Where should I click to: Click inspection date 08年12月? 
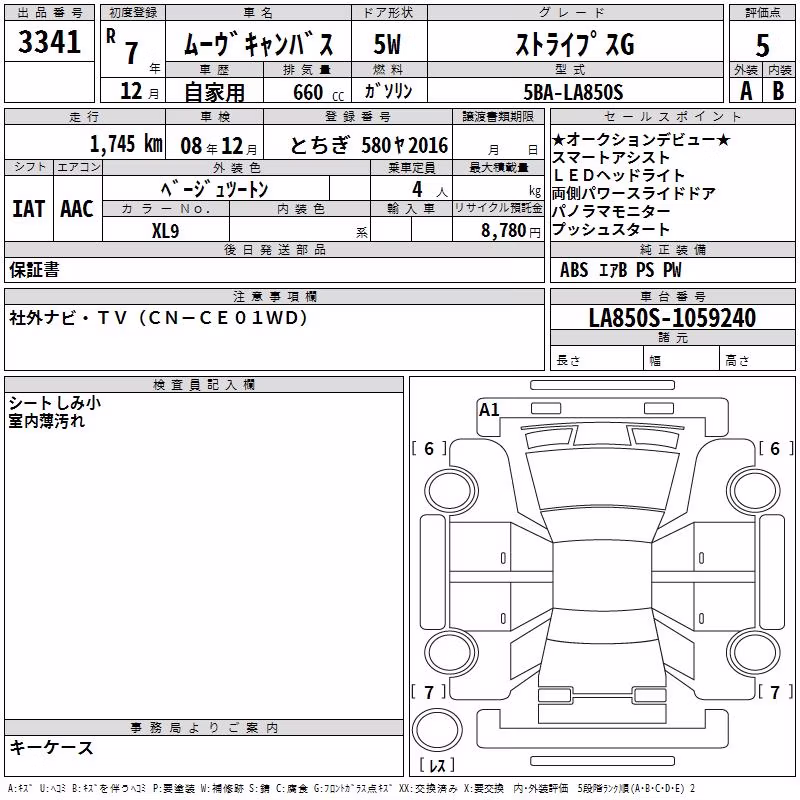[219, 146]
